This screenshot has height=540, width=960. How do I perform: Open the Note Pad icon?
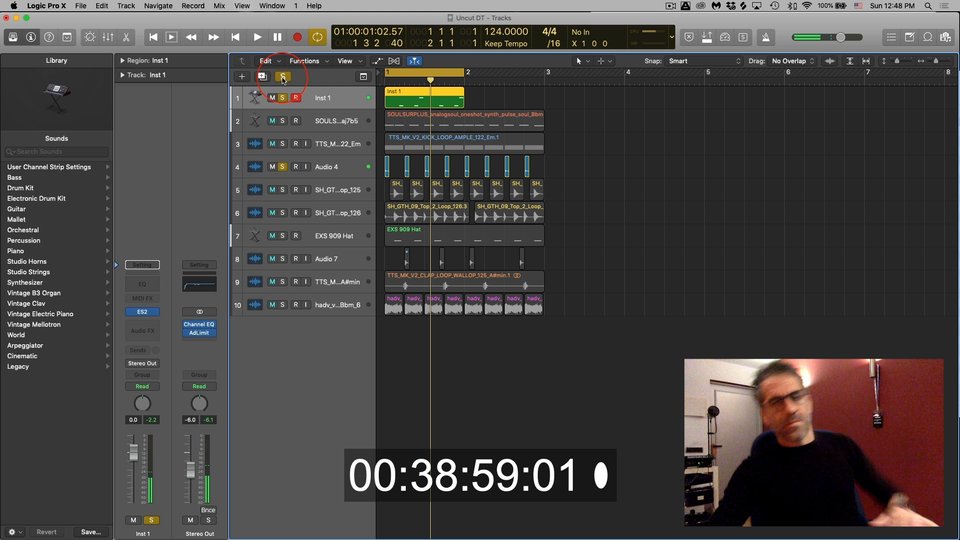(910, 37)
